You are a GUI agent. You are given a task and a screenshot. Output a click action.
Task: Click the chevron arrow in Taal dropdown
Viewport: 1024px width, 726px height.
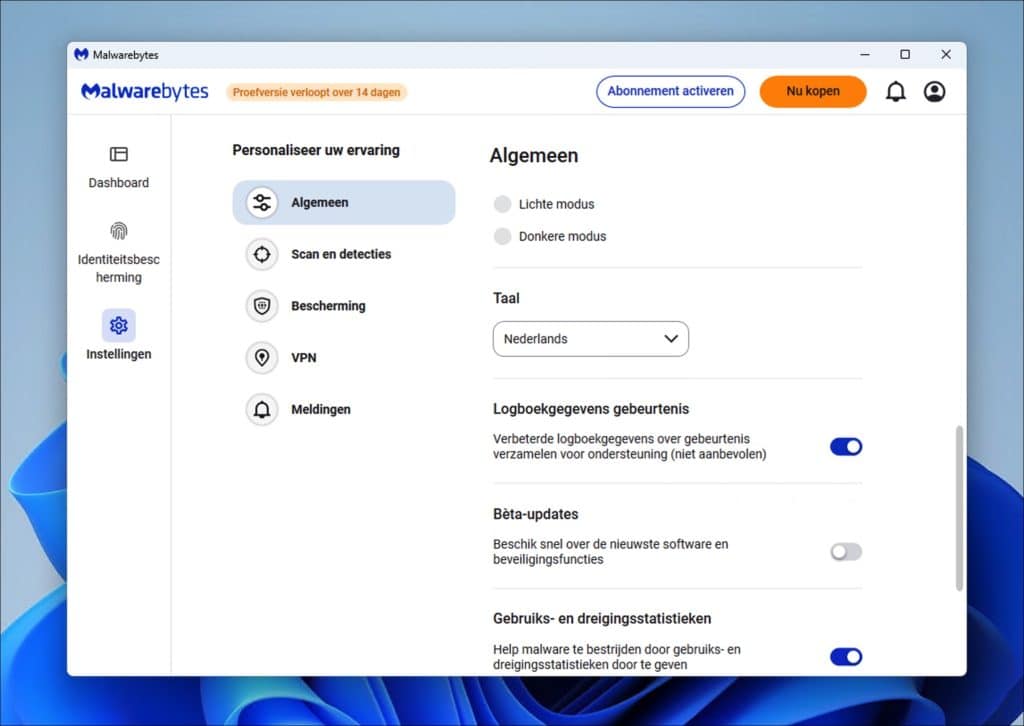coord(671,339)
